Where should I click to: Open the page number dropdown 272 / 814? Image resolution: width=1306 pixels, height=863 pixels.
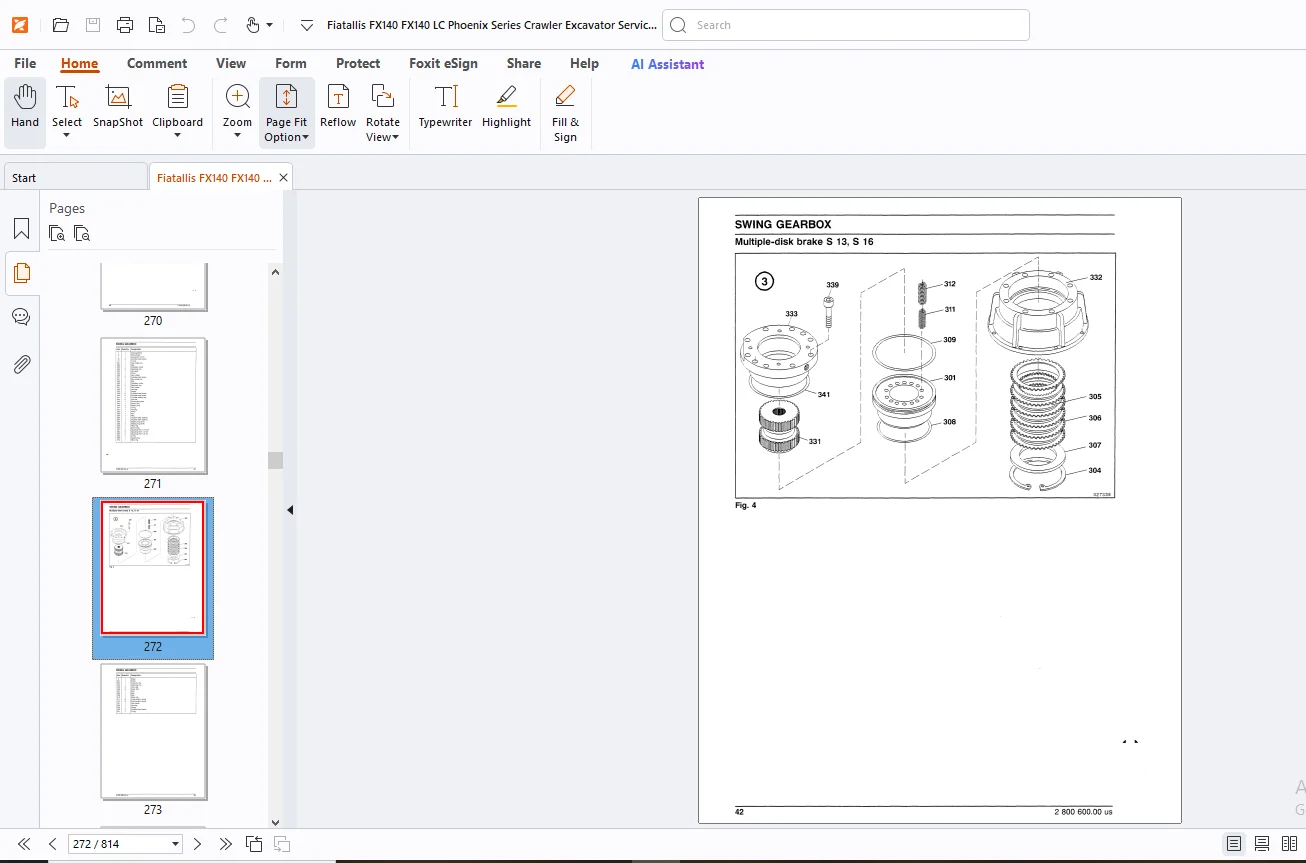click(x=176, y=844)
